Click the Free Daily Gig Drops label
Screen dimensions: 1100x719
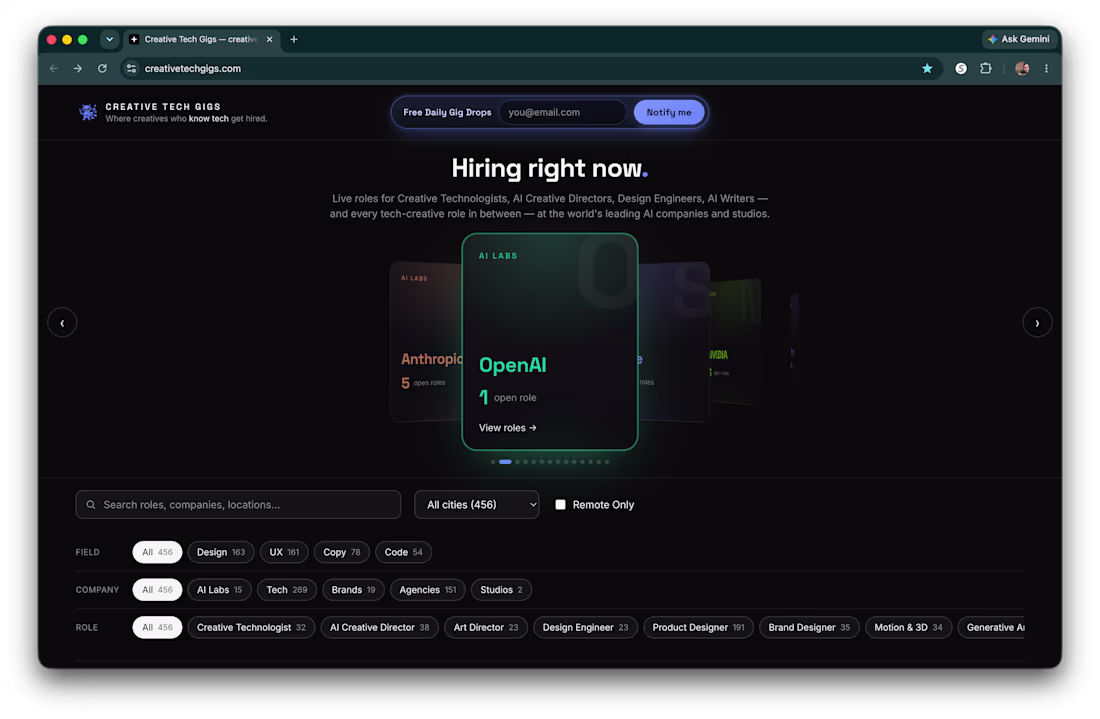click(447, 112)
